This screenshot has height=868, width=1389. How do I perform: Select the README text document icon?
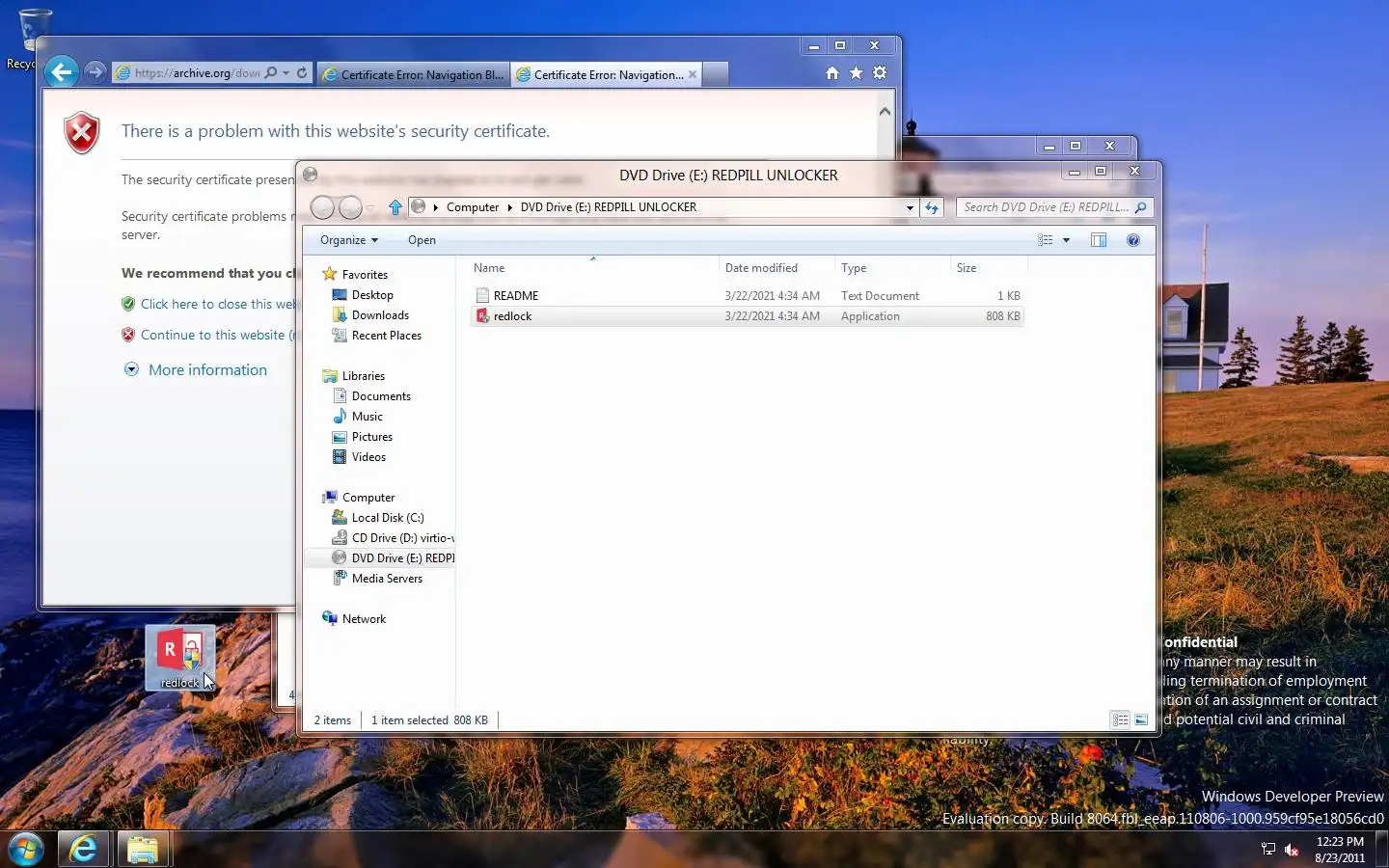pos(482,296)
